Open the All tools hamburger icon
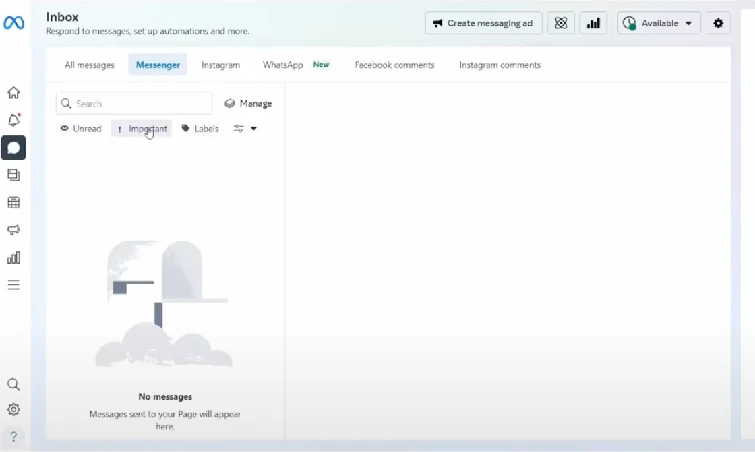 coord(13,285)
